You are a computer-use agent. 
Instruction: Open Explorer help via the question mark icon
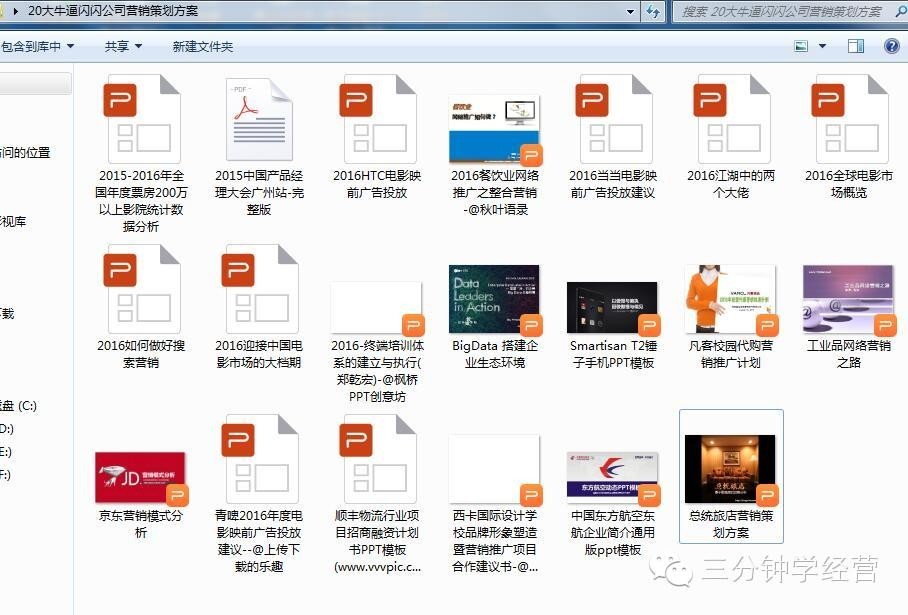[891, 45]
